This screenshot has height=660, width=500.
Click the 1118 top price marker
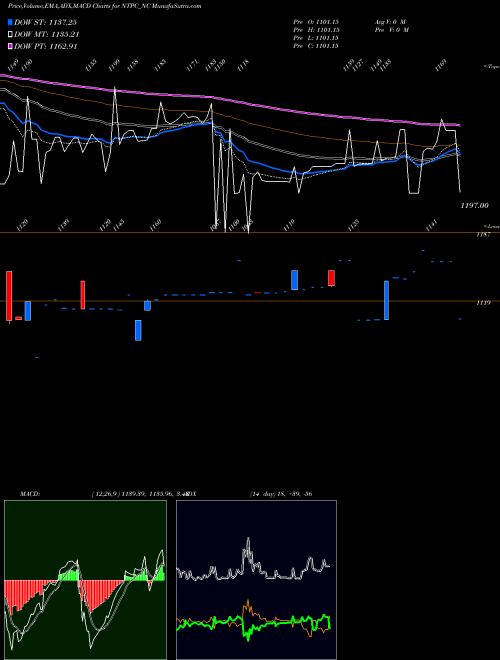point(243,66)
